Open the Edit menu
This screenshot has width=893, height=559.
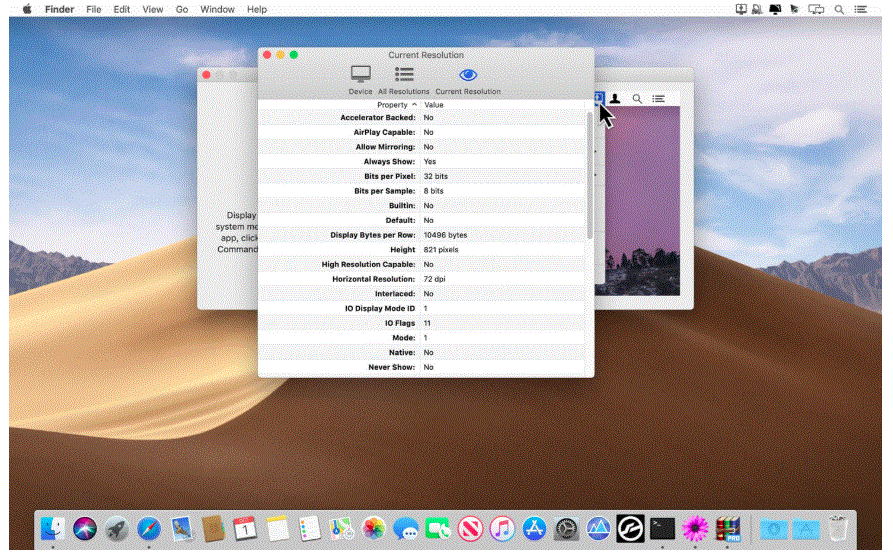coord(121,9)
